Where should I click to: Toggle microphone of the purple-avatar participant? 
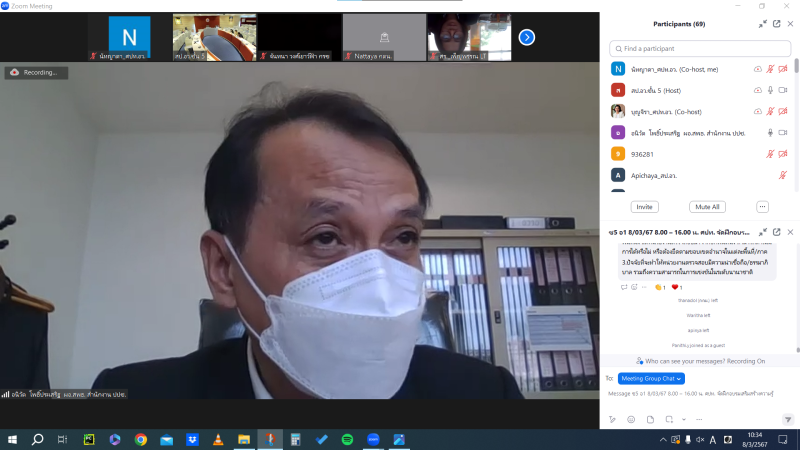coord(770,133)
